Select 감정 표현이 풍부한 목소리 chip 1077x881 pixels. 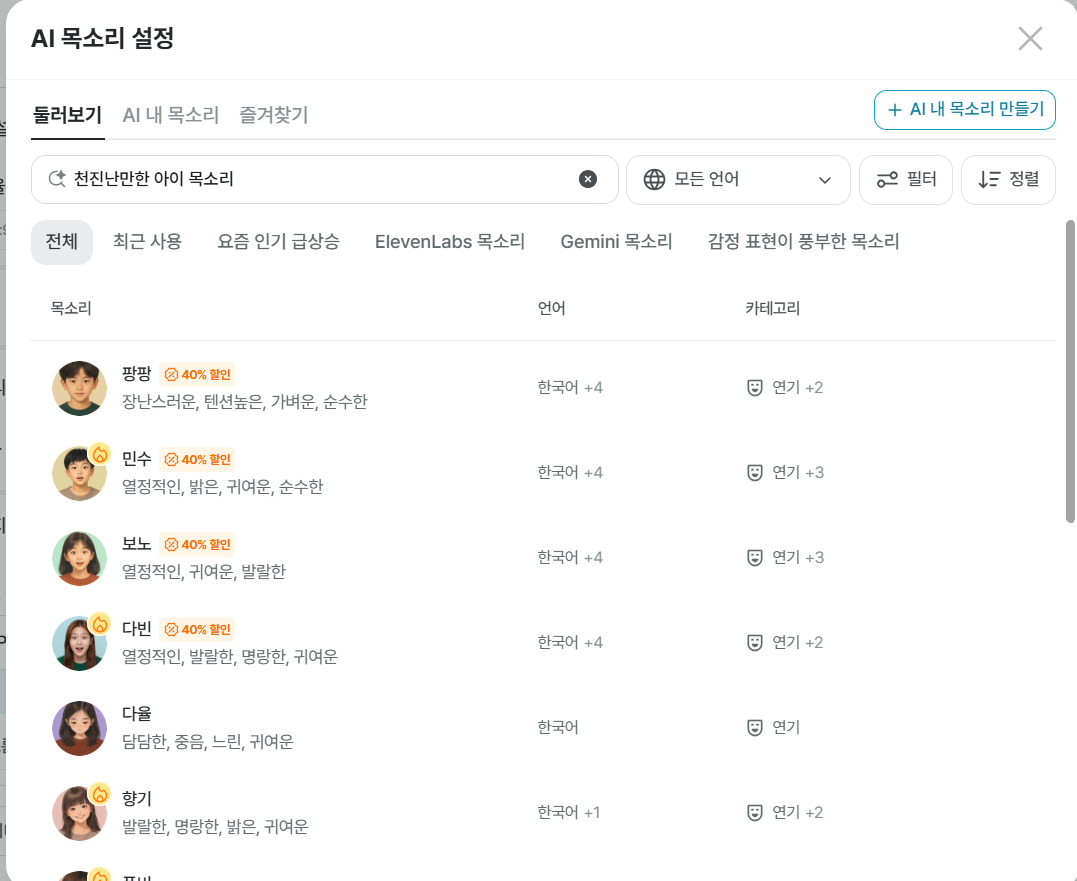coord(804,242)
